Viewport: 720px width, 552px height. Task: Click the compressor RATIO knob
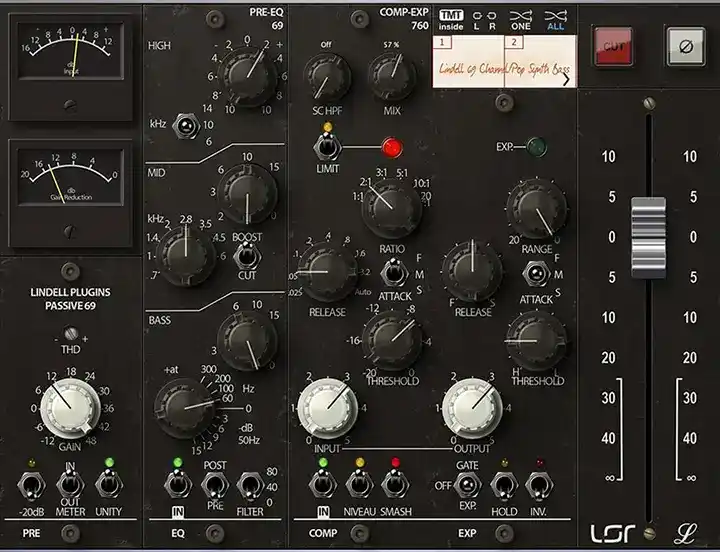coord(392,208)
